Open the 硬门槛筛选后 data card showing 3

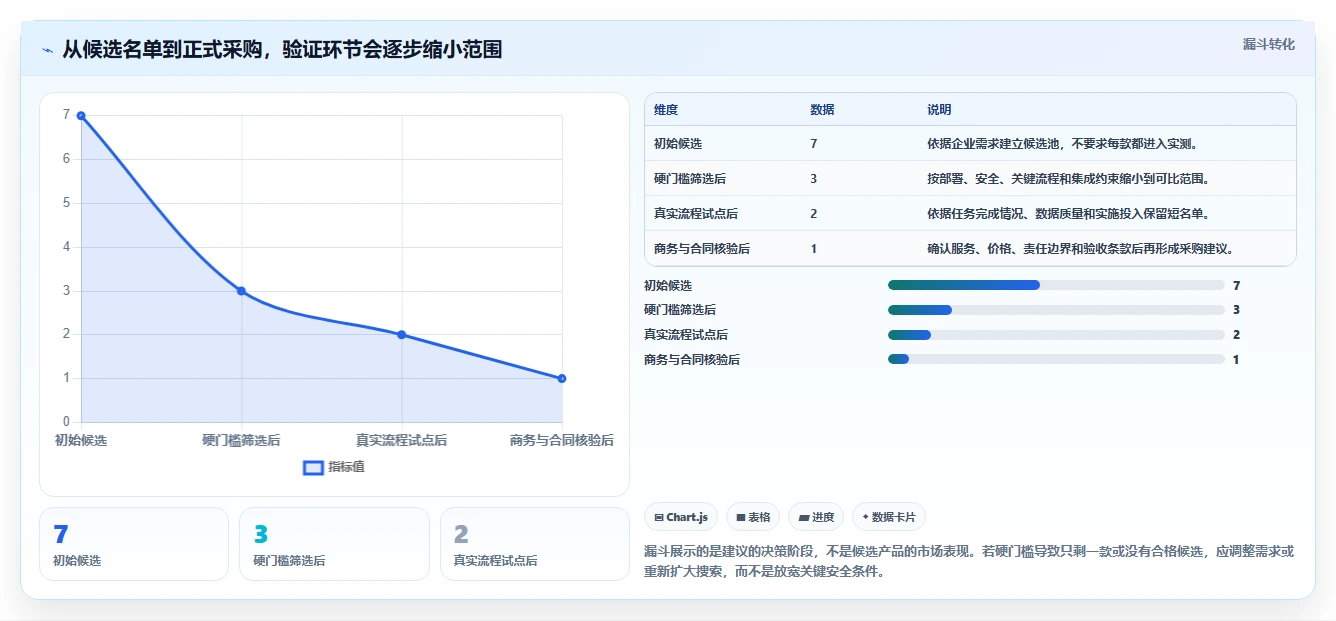[x=334, y=544]
